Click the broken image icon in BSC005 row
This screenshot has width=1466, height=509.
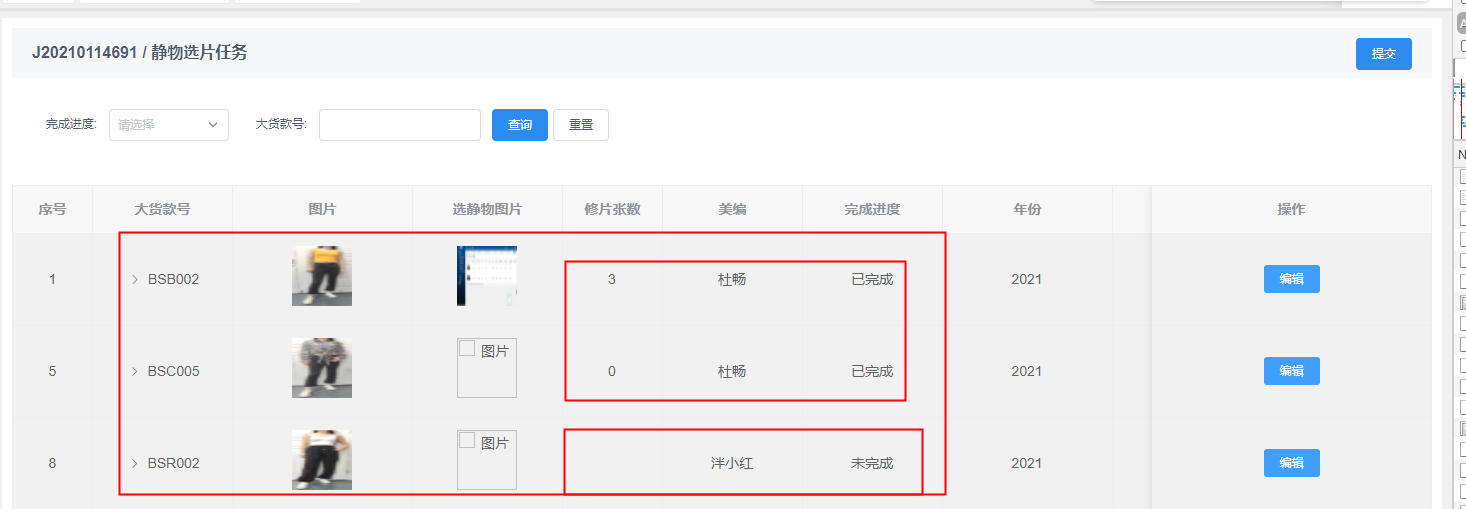[467, 349]
